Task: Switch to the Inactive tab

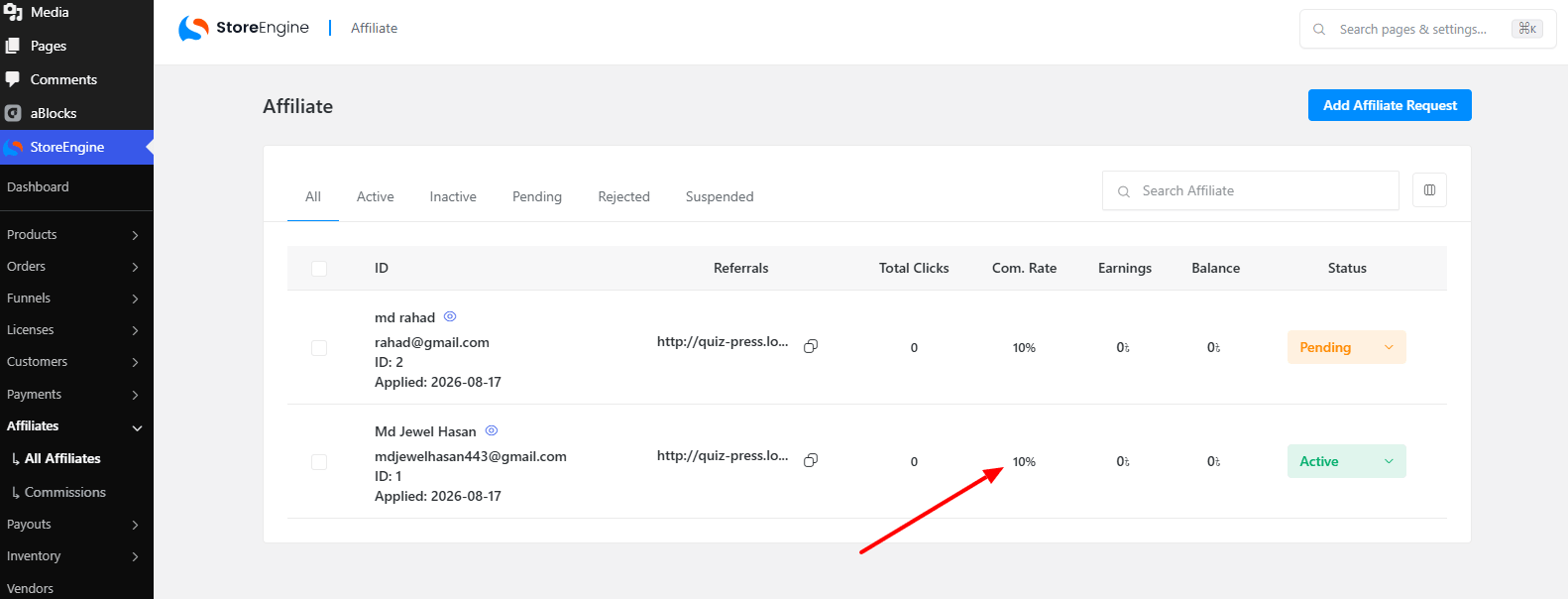Action: (453, 196)
